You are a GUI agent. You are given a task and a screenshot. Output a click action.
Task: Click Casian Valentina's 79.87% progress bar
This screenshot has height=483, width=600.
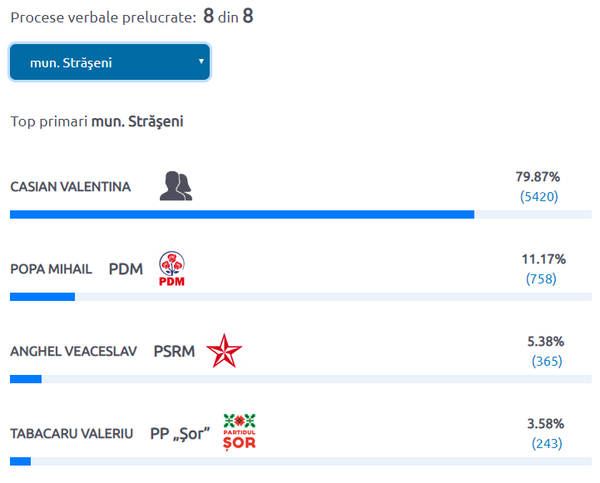coord(242,214)
